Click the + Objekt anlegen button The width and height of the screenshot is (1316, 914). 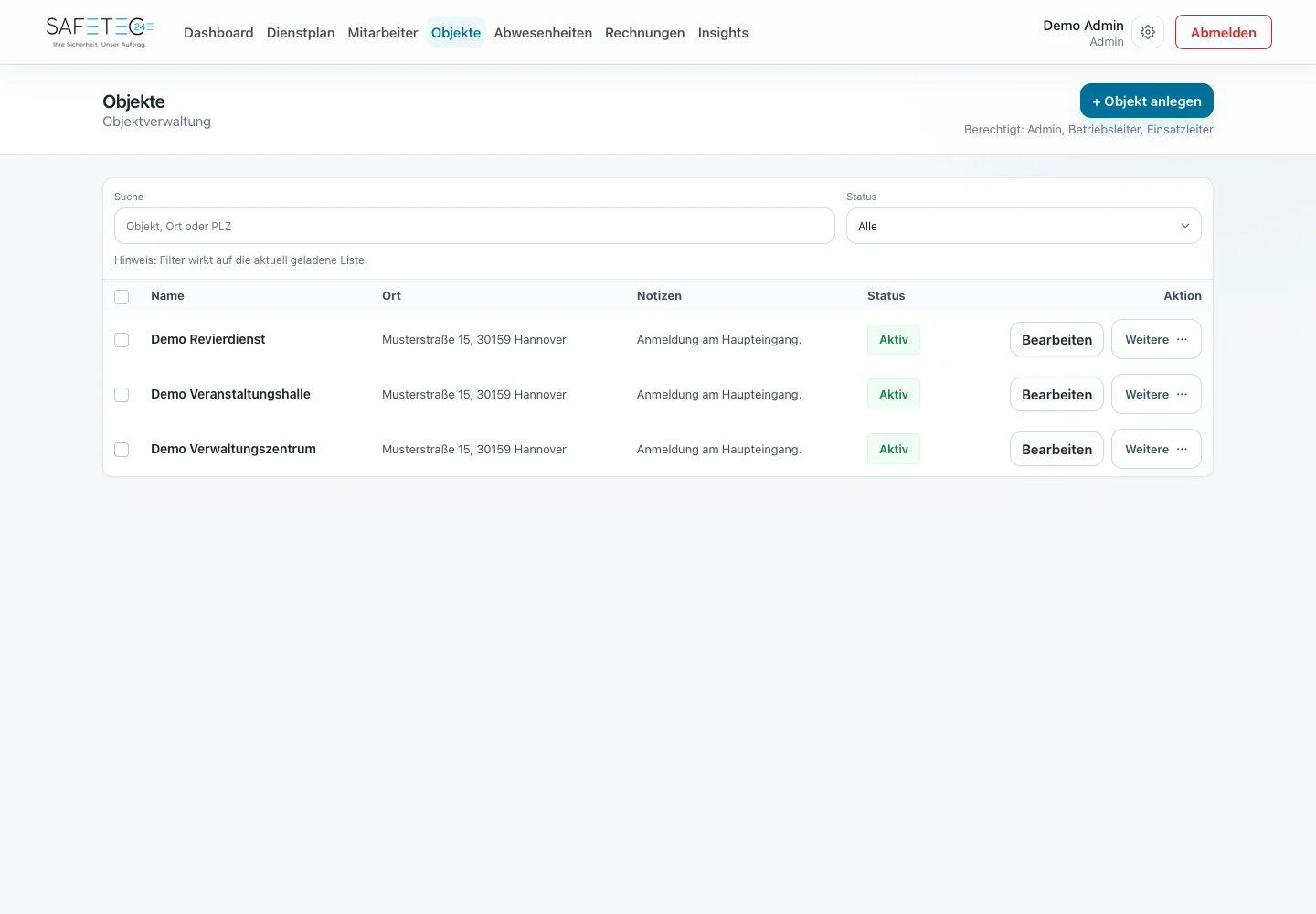pyautogui.click(x=1147, y=101)
